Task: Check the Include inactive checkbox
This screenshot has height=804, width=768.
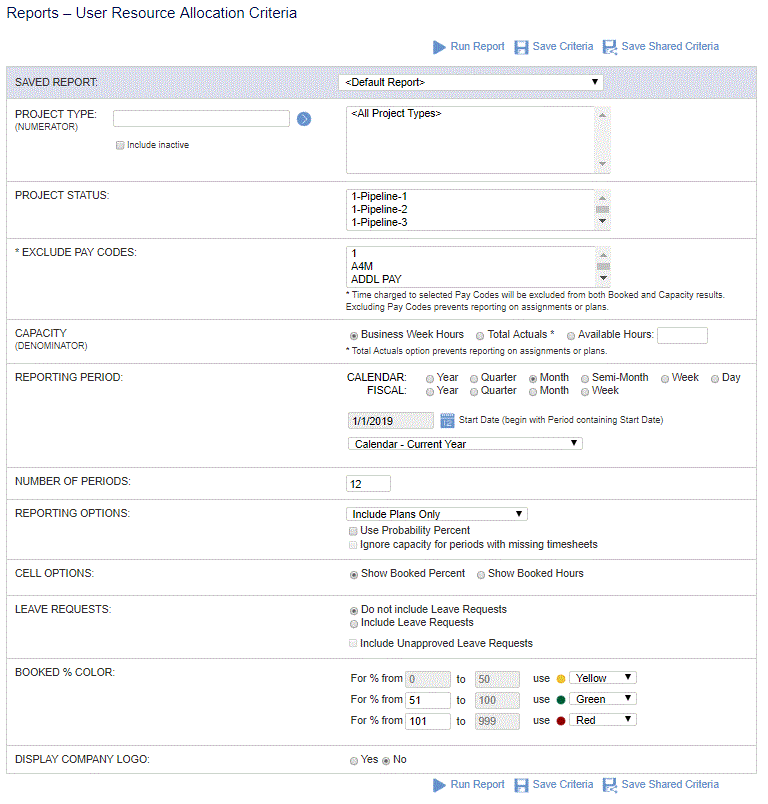Action: [x=120, y=145]
